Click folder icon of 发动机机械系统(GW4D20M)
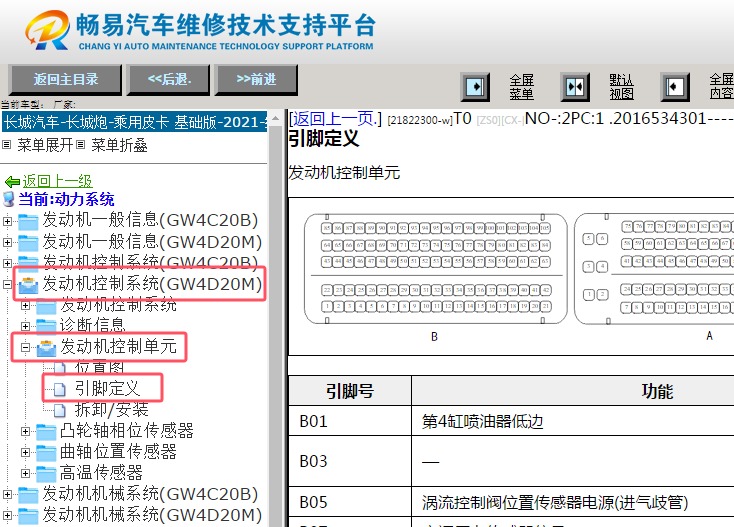This screenshot has height=527, width=734. [28, 516]
